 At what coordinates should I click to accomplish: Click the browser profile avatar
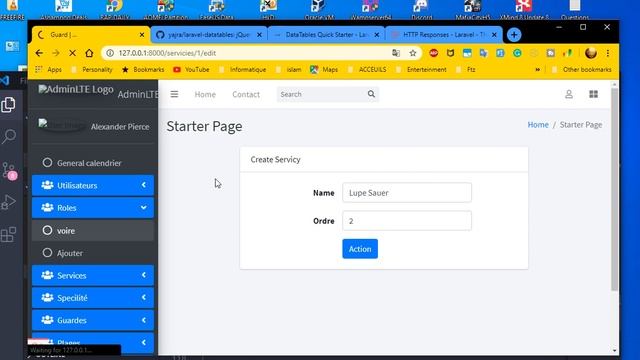pos(591,53)
